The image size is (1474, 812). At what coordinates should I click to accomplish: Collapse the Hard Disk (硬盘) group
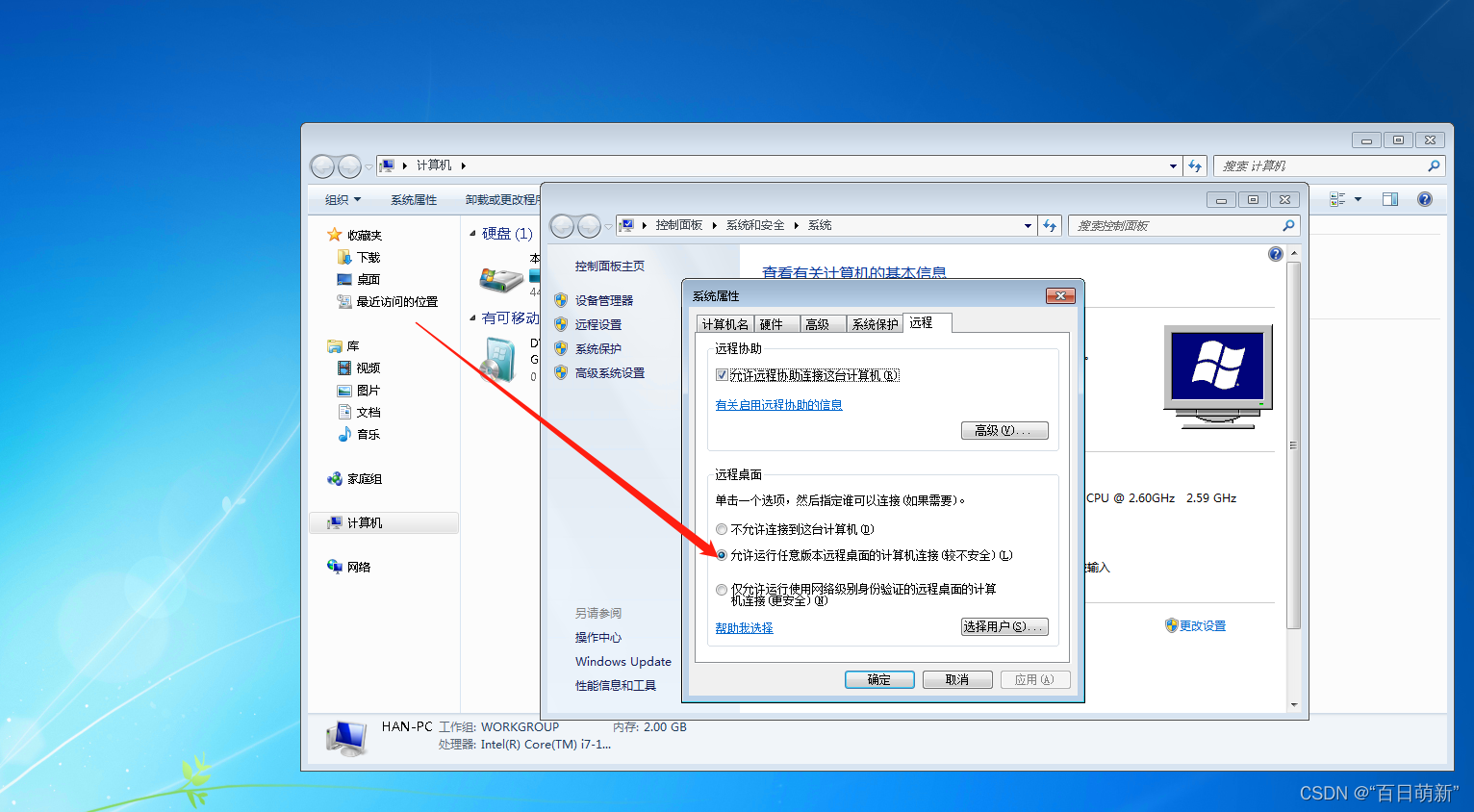coord(472,234)
